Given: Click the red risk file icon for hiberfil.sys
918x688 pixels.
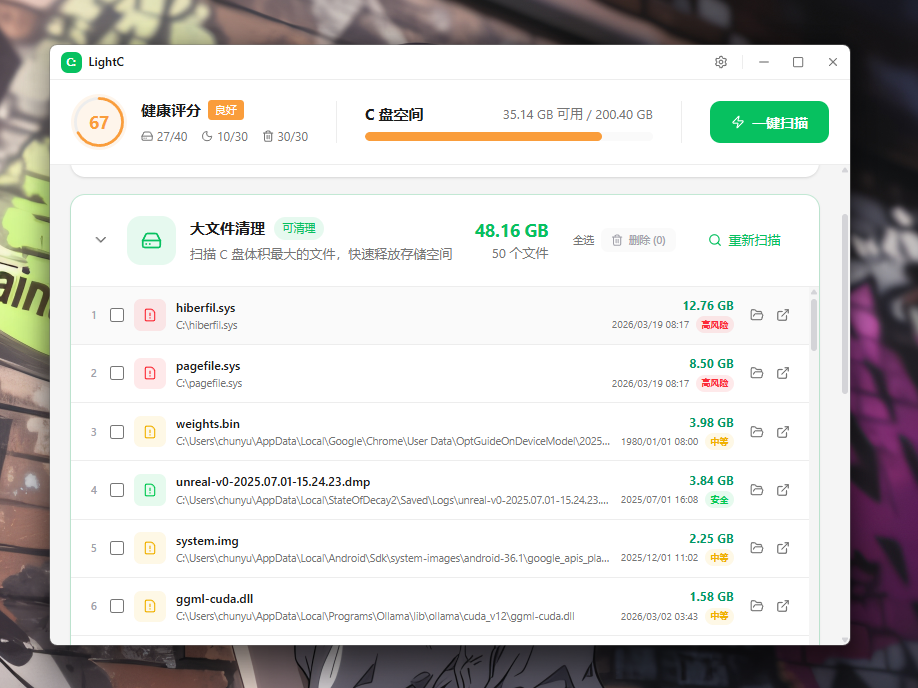Looking at the screenshot, I should [150, 315].
